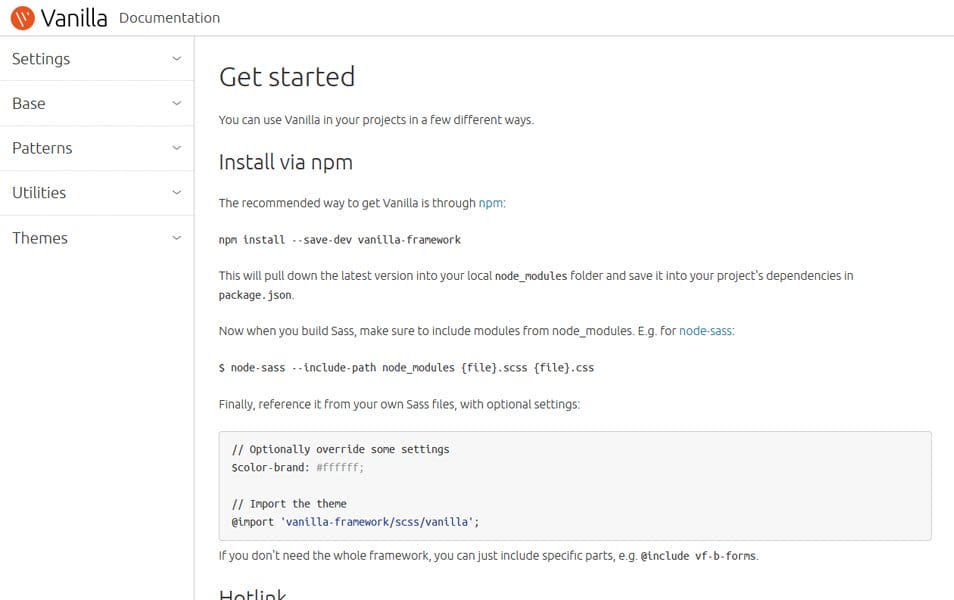Follow the npm link

click(x=490, y=203)
